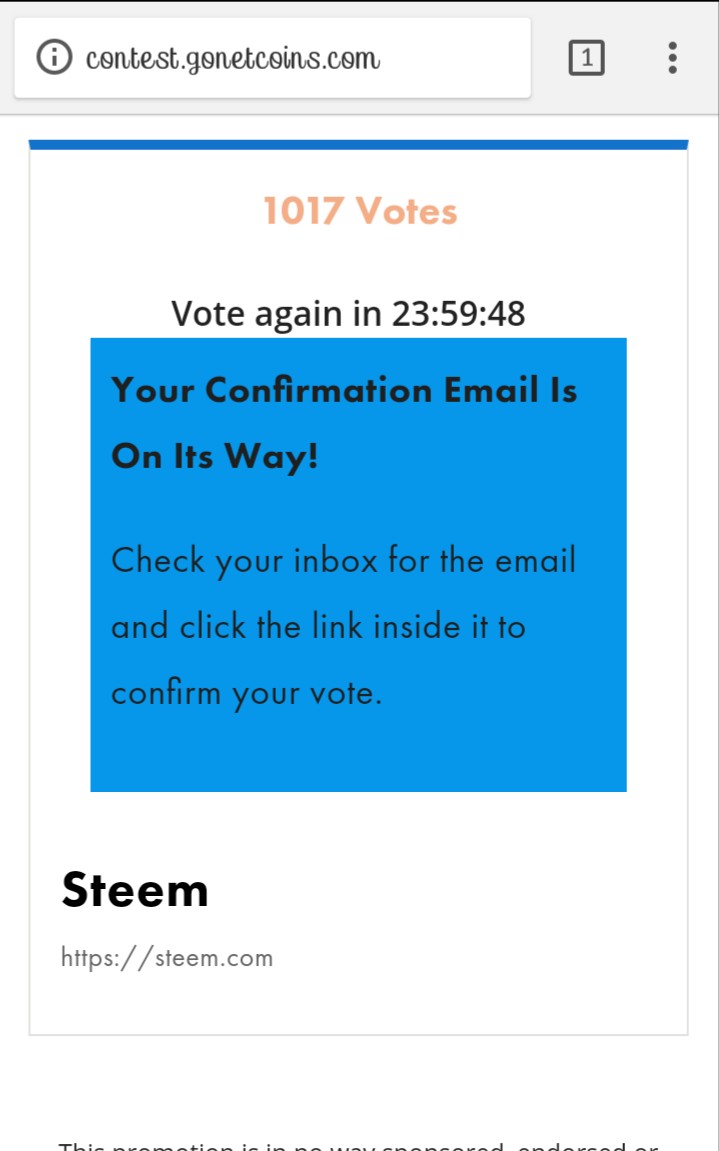Tap the 'confirm your vote.' line
This screenshot has height=1151, width=719.
point(247,693)
